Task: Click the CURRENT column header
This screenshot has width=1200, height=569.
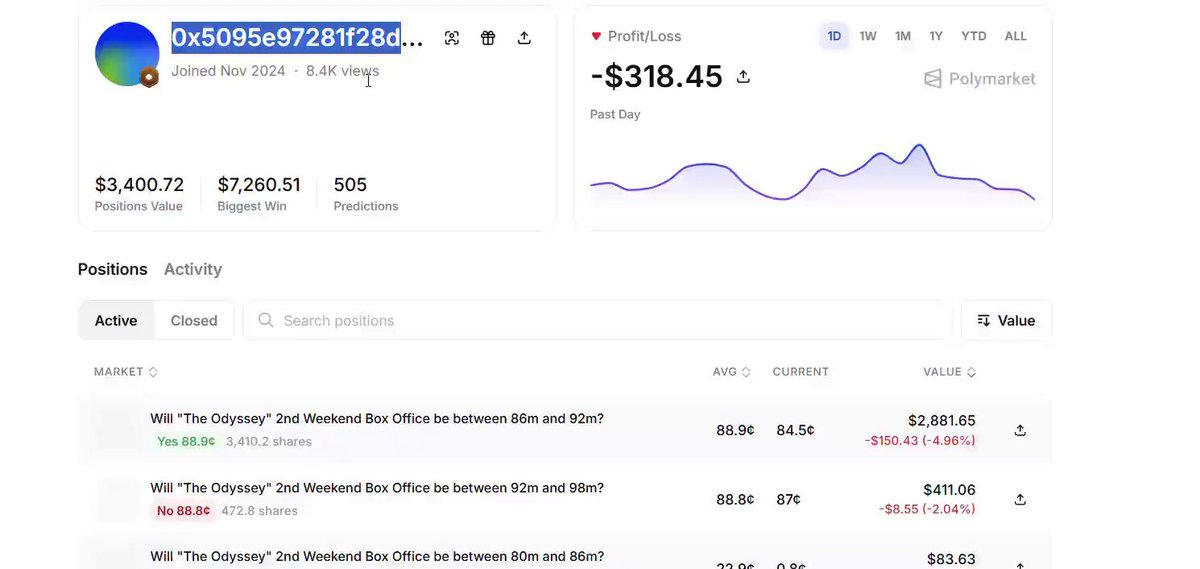Action: (x=801, y=372)
